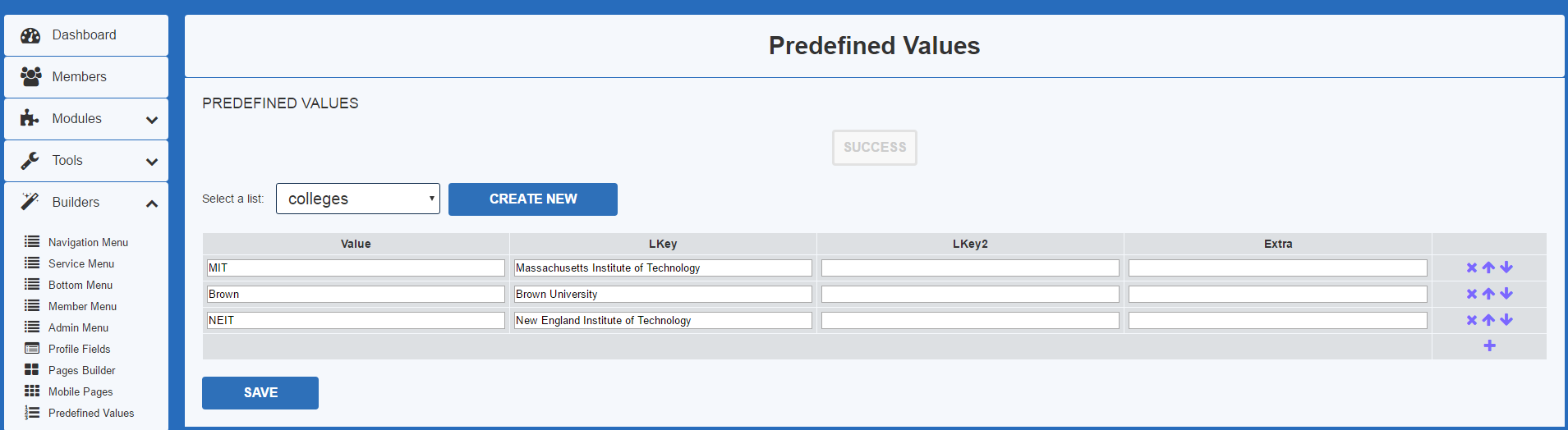The height and width of the screenshot is (430, 1568).
Task: Move the Brown row down
Action: point(1506,294)
